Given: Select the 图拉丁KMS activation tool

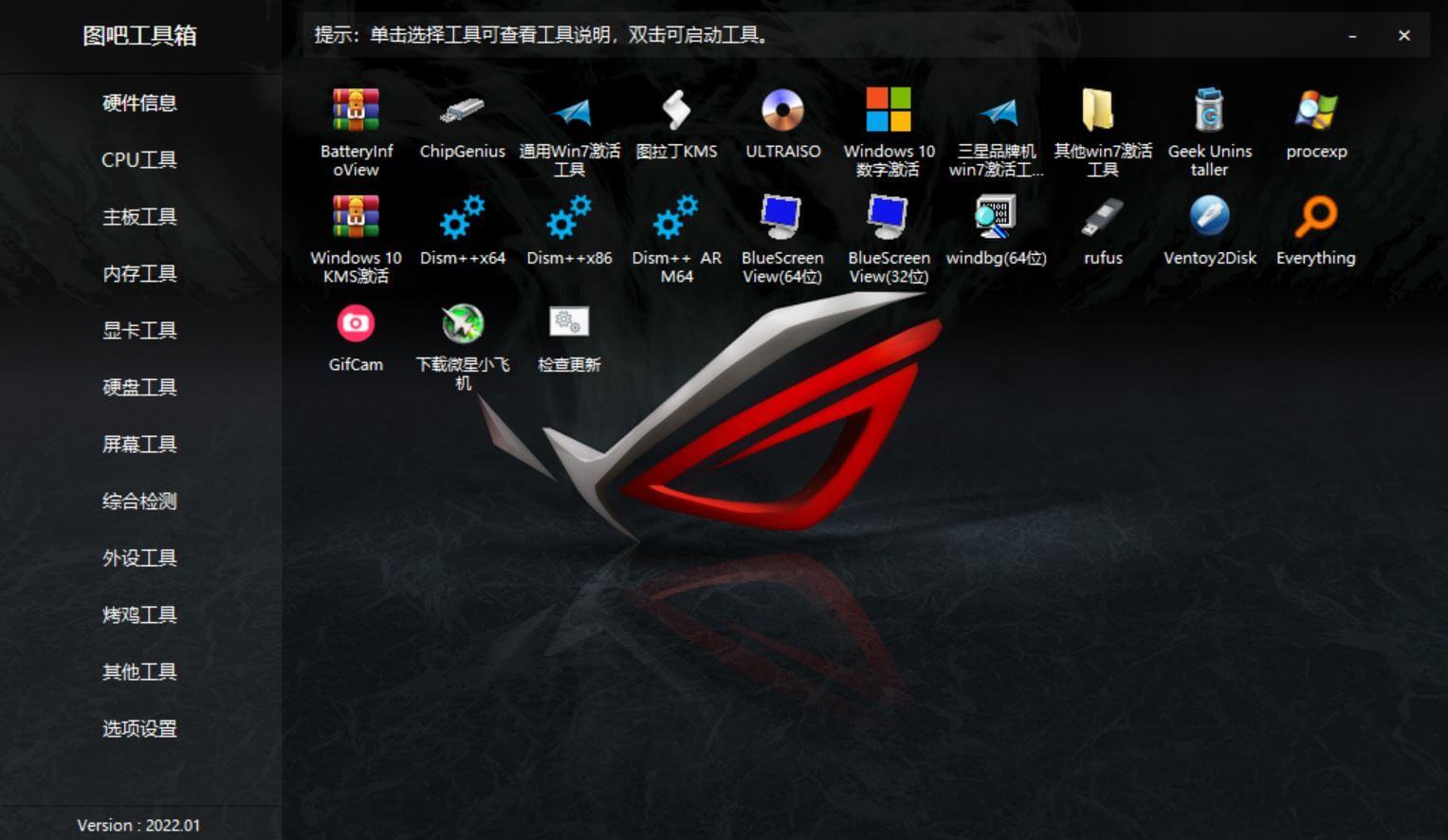Looking at the screenshot, I should point(675,119).
